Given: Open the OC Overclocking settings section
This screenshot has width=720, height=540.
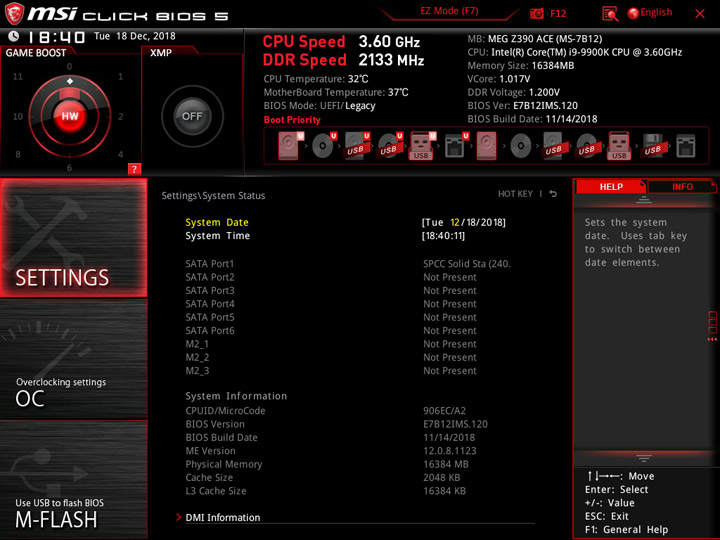Looking at the screenshot, I should pos(73,359).
